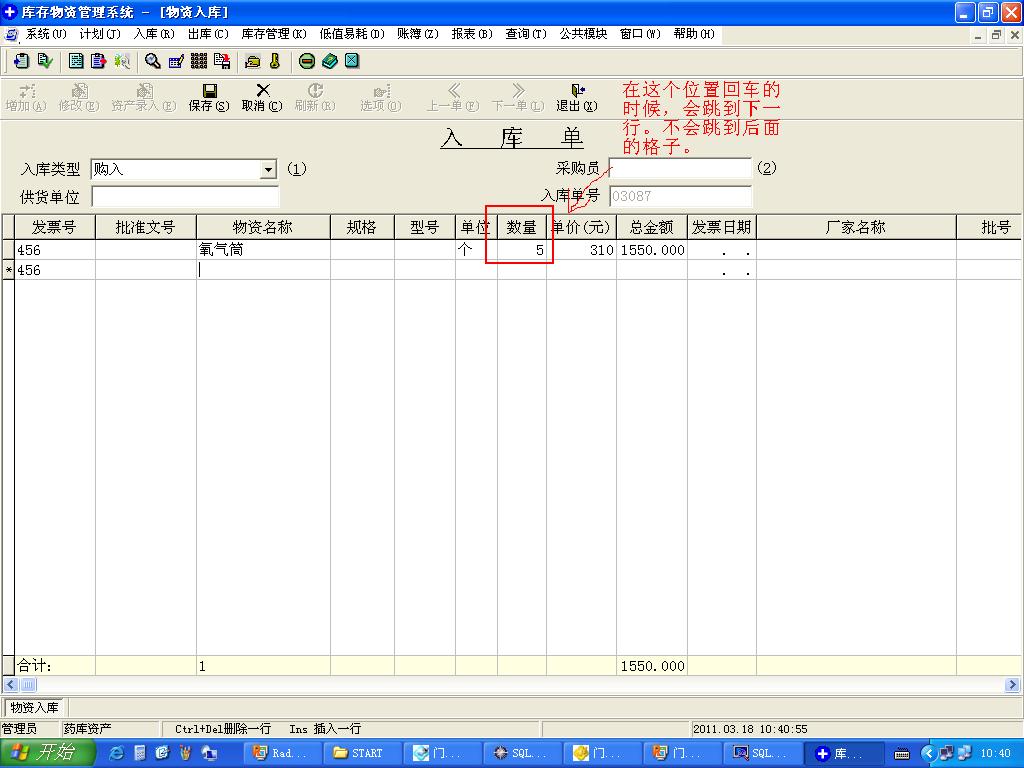Click the taskbar clock showing 10:40
Screen dimensions: 1024x768
[x=995, y=754]
